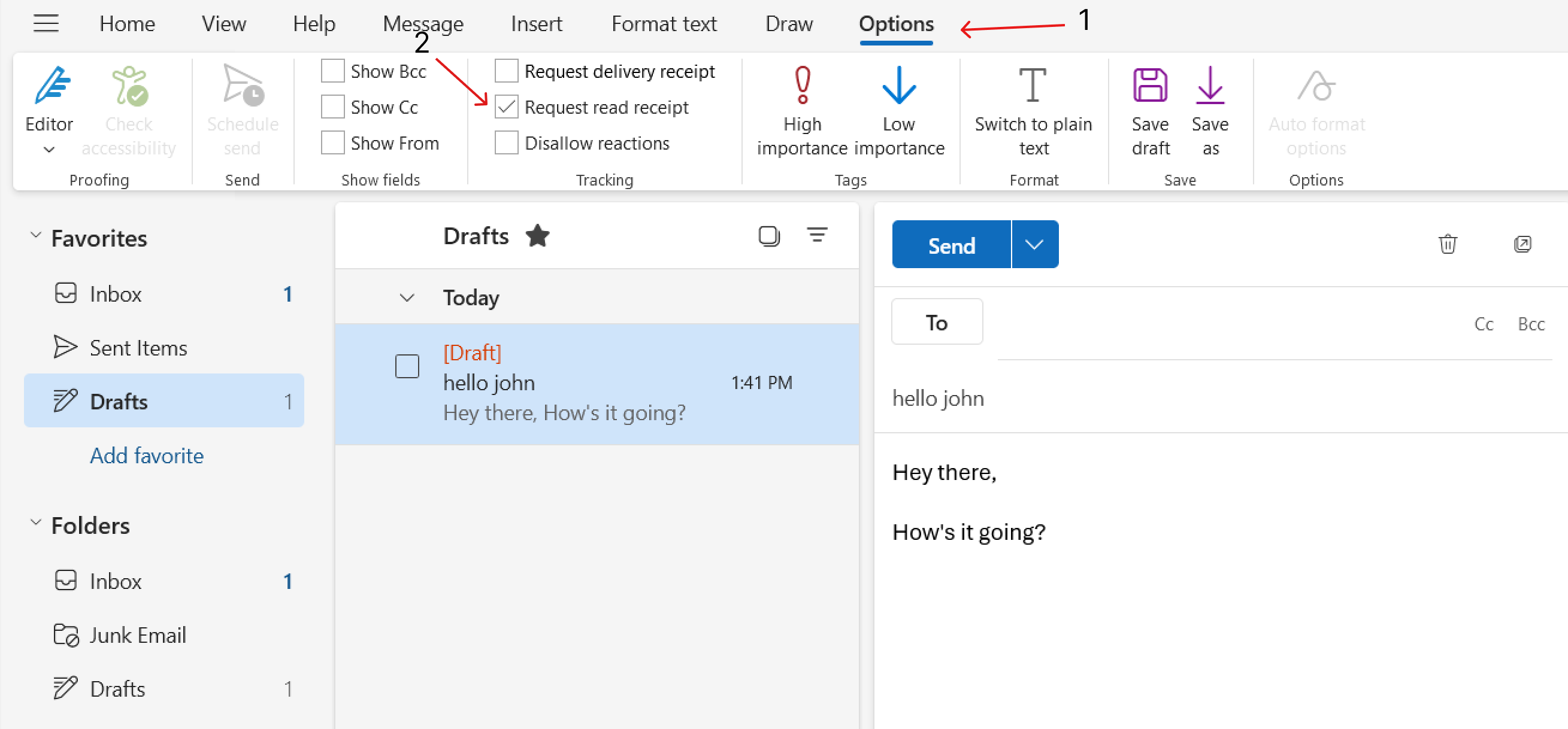
Task: Open the filter icon in Drafts header
Action: [x=817, y=235]
